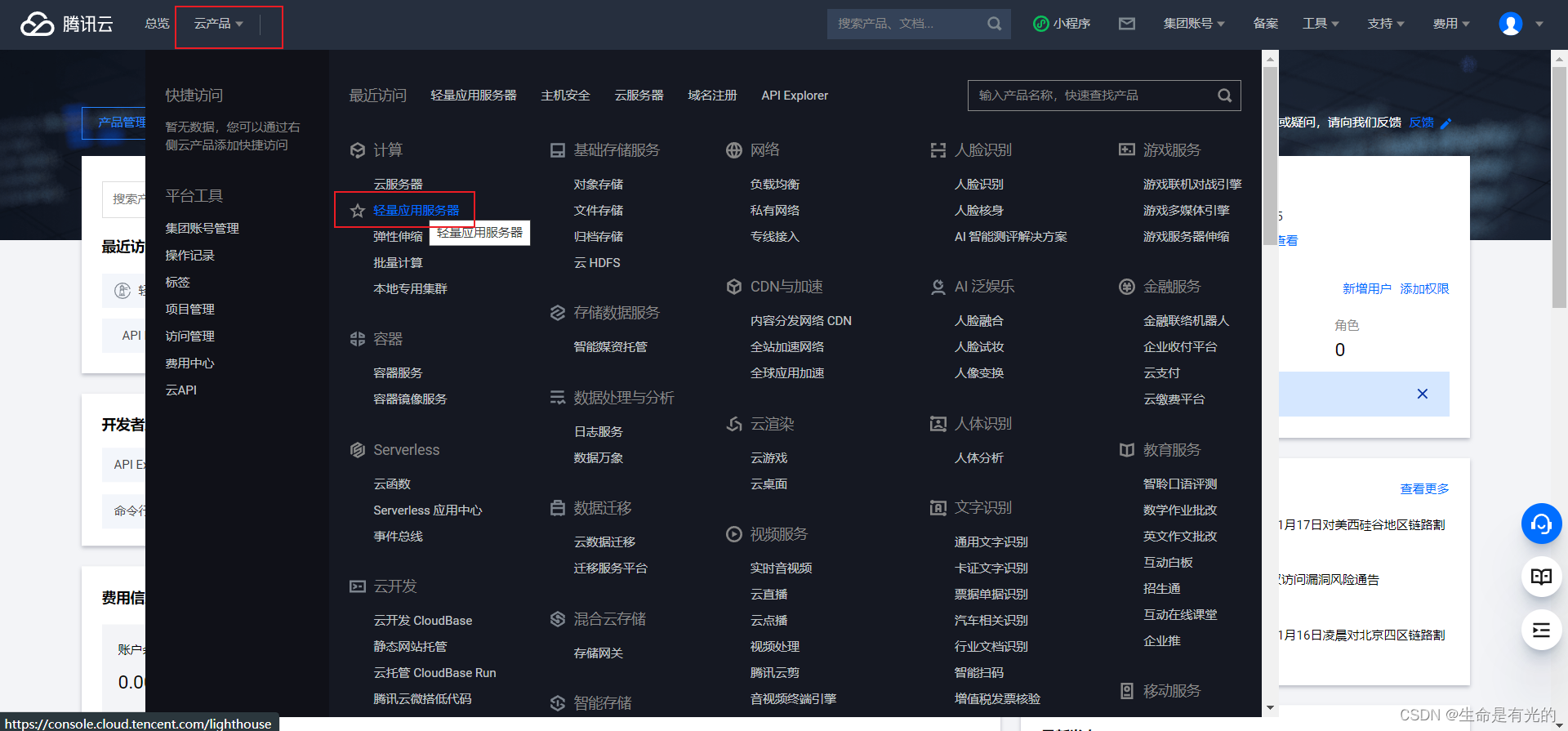
Task: Expand the 云产品 dropdown menu
Action: (x=218, y=24)
